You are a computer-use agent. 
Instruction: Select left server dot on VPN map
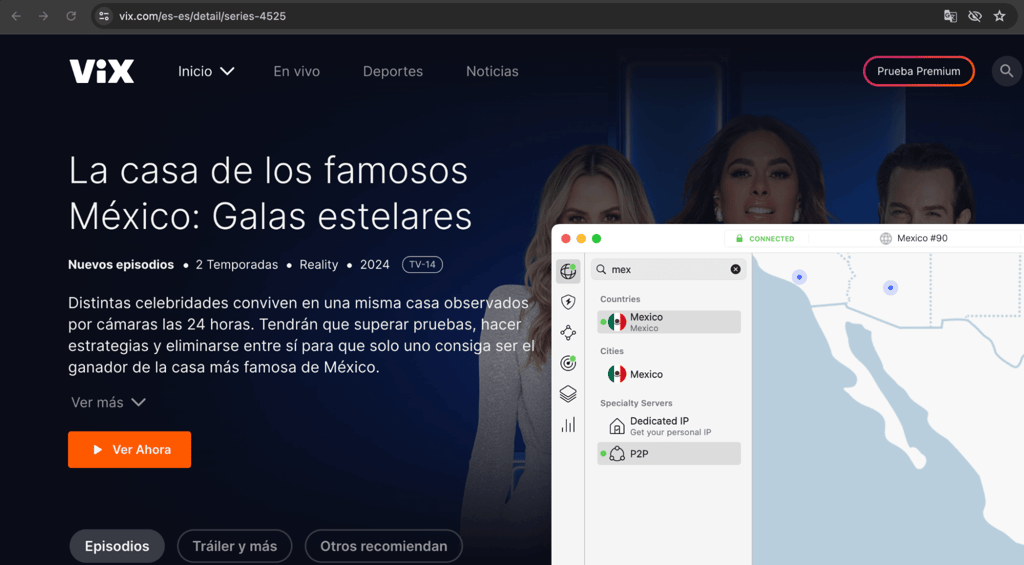tap(799, 277)
